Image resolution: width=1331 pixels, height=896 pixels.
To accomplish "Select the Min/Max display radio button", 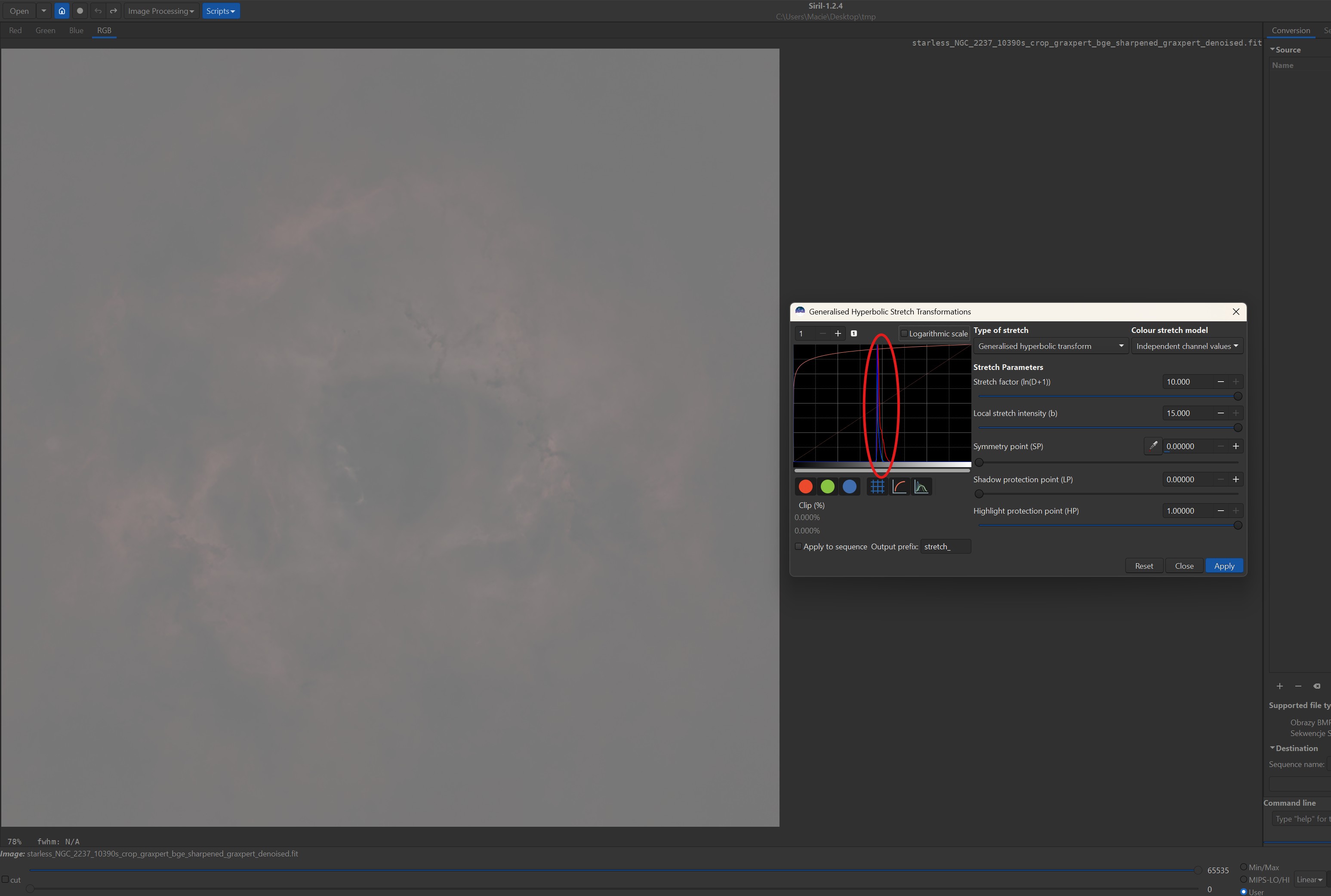I will [x=1243, y=867].
